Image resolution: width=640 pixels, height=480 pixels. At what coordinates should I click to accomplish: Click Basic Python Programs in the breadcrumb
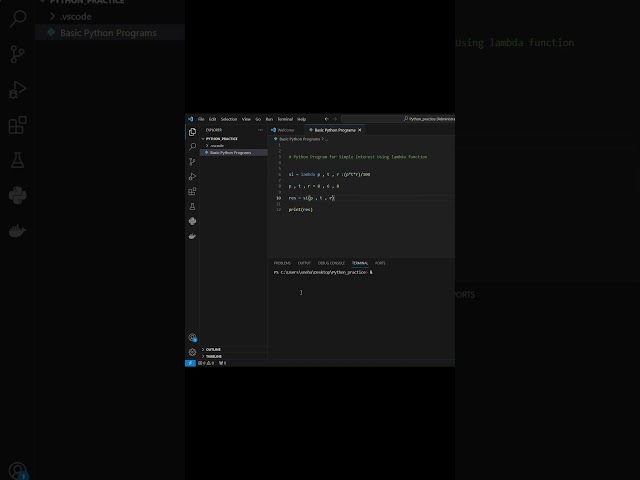300,139
